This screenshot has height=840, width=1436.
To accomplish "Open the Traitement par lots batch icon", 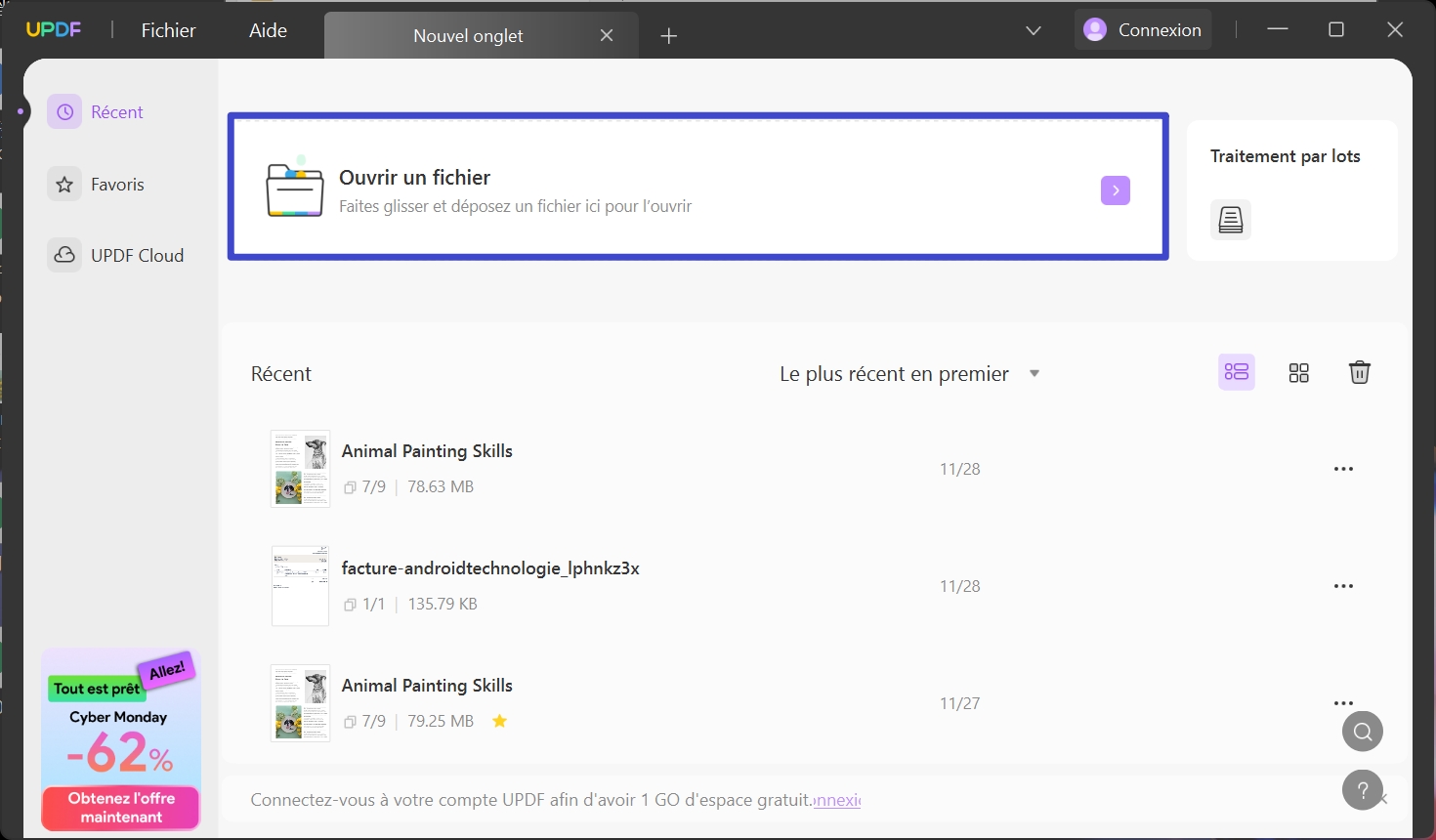I will point(1231,220).
